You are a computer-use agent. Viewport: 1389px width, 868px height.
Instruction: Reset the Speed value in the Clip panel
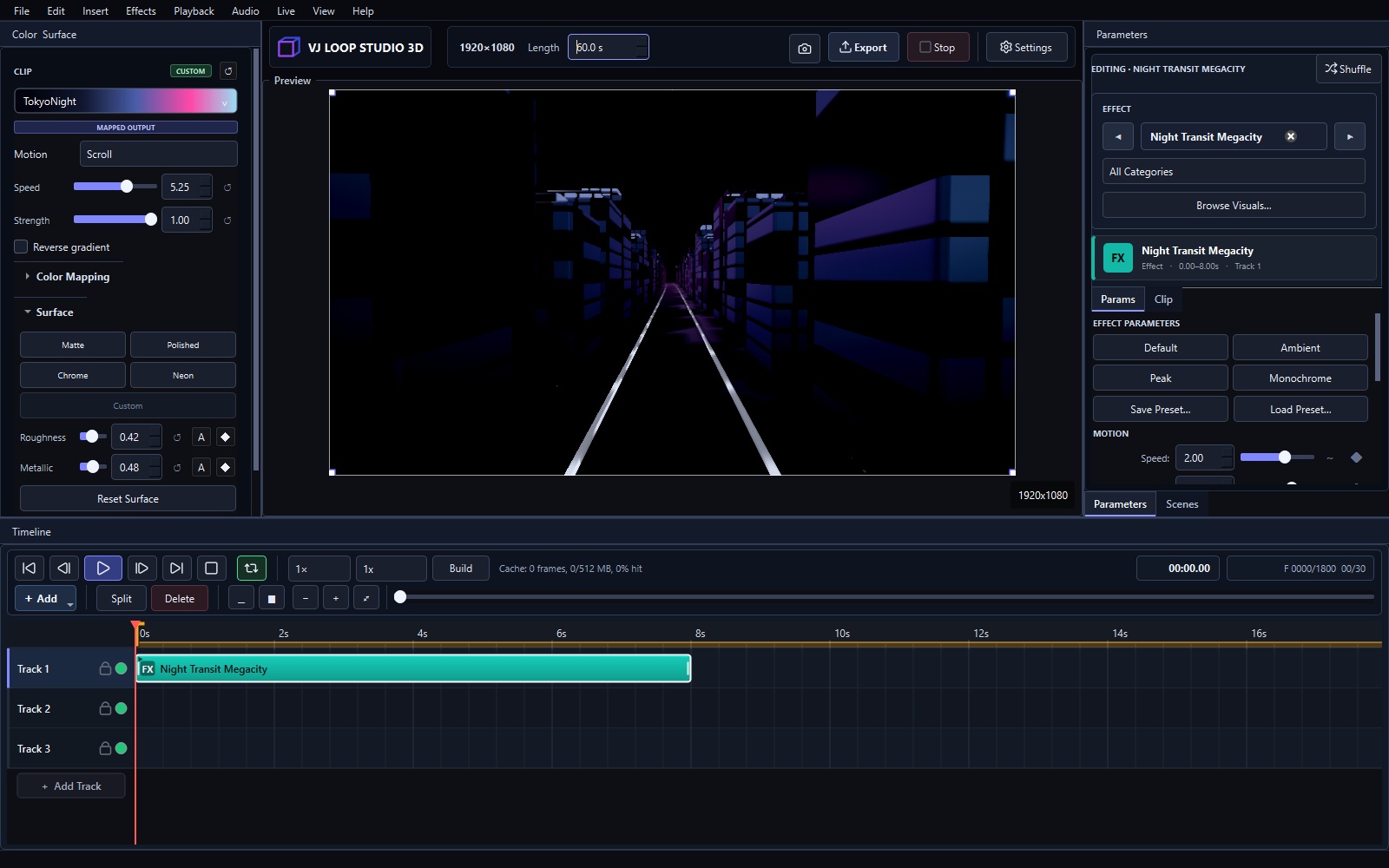227,187
